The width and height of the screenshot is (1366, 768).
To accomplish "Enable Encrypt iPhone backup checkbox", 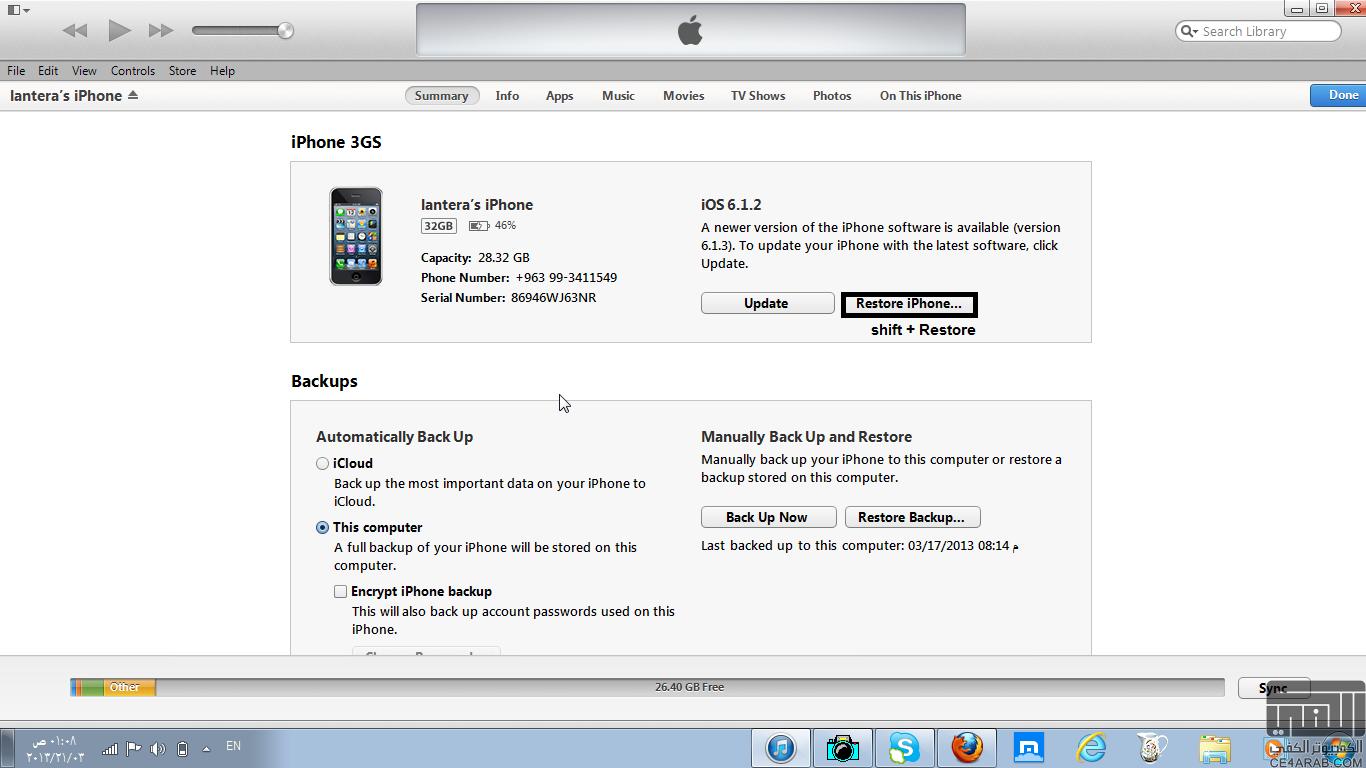I will (341, 592).
